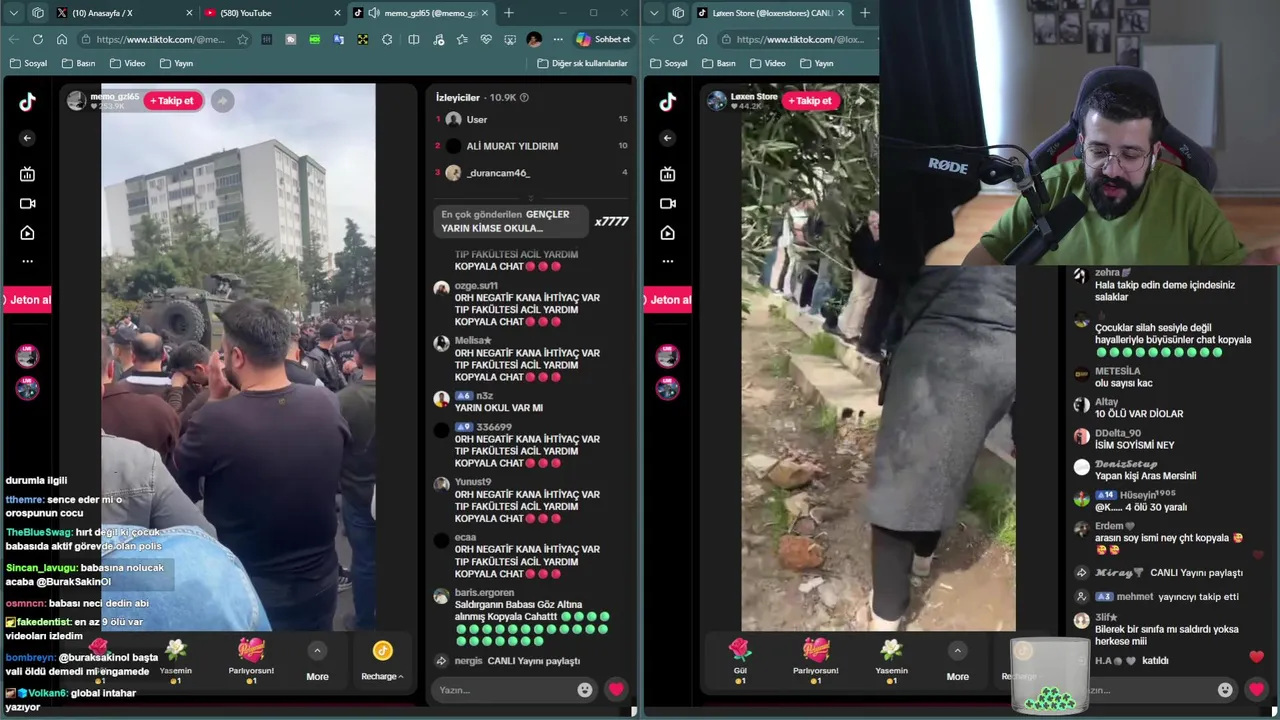Image resolution: width=1280 pixels, height=720 pixels.
Task: Click the left browser address bar URL
Action: pos(160,39)
